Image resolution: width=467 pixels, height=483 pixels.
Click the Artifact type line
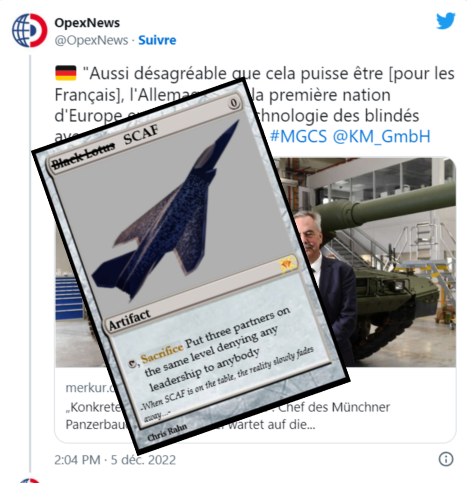point(130,320)
